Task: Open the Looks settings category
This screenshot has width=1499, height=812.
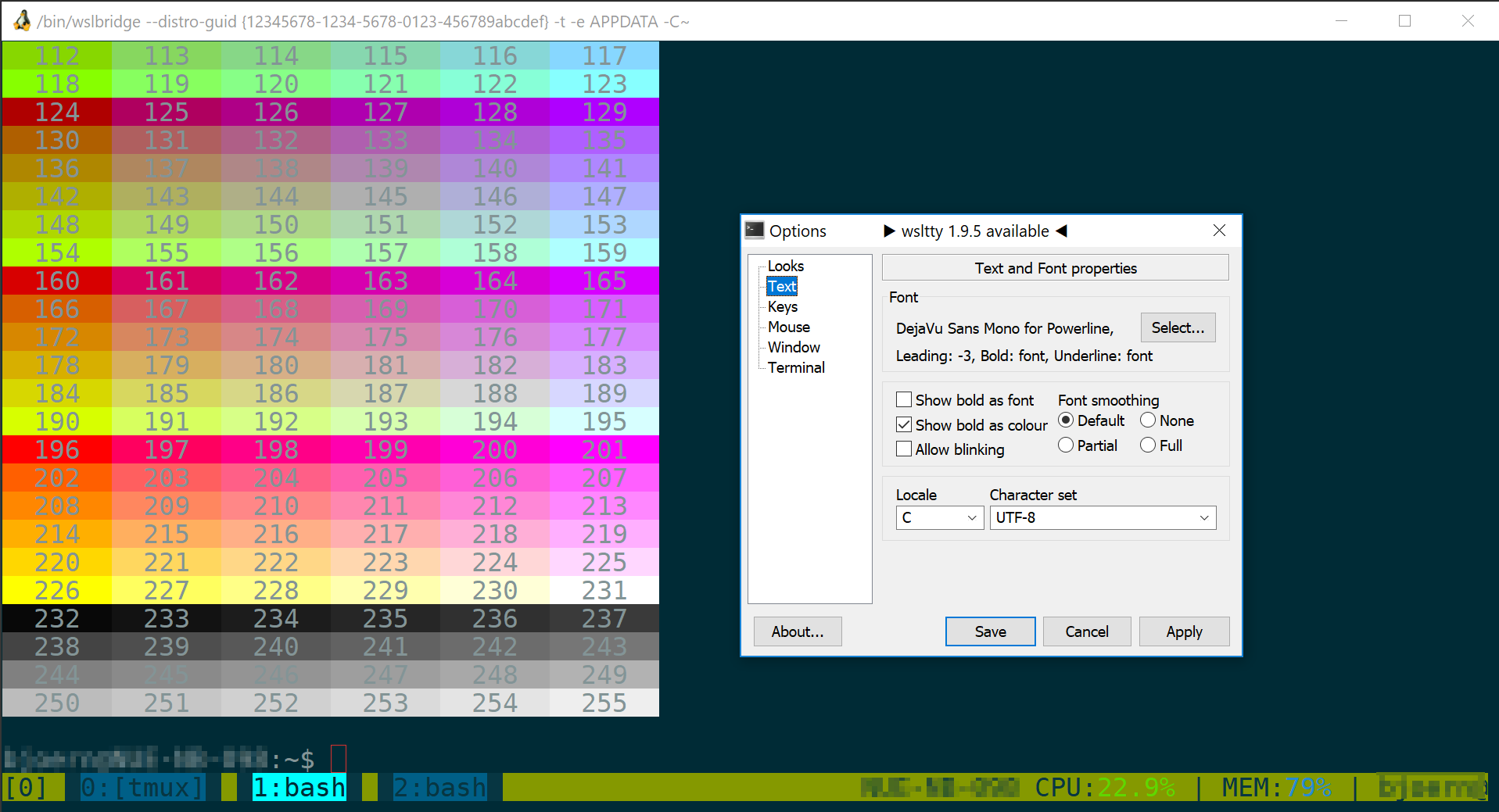Action: (785, 266)
